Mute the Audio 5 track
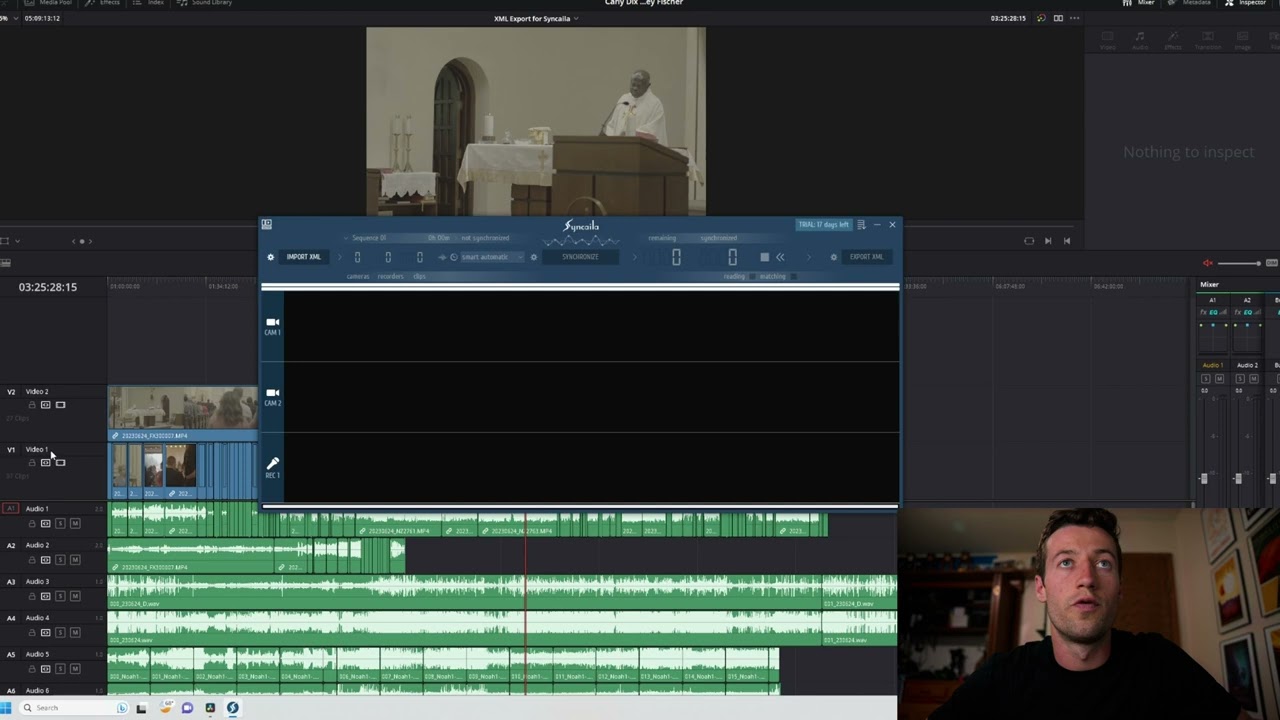The image size is (1280, 720). click(75, 669)
